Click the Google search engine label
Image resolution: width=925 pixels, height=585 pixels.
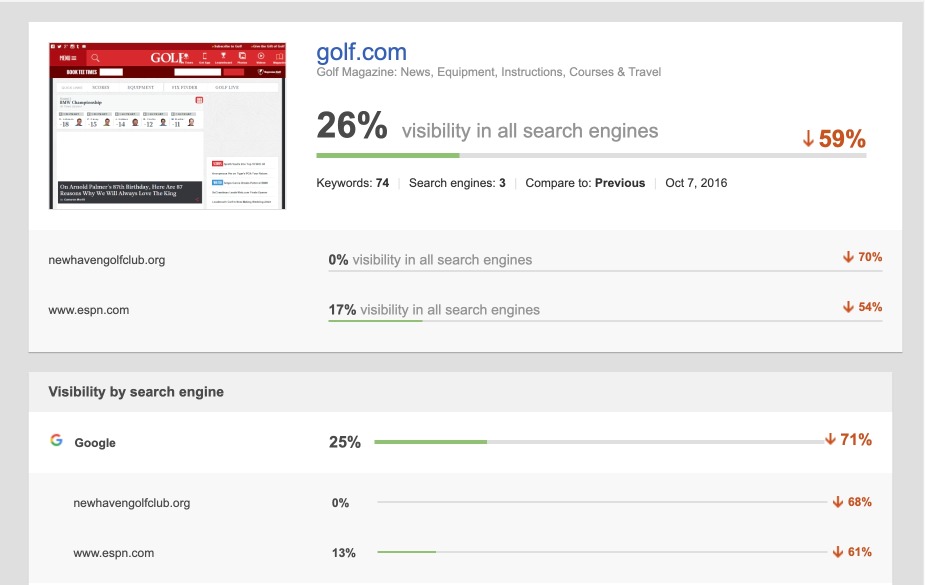coord(95,443)
